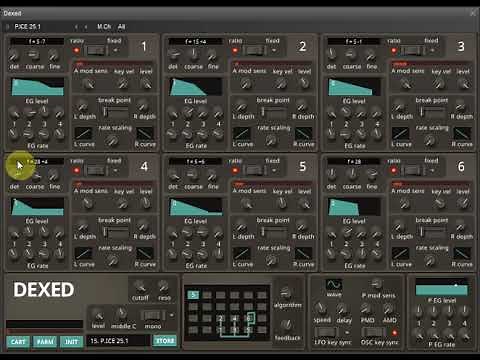Click the LFO wave shape display
The height and width of the screenshot is (360, 480).
(x=334, y=285)
